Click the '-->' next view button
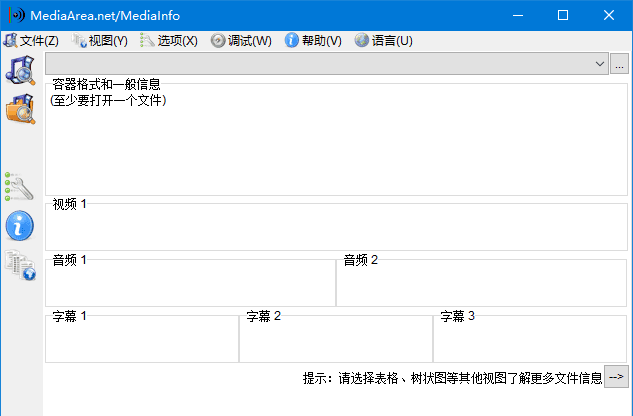 616,377
